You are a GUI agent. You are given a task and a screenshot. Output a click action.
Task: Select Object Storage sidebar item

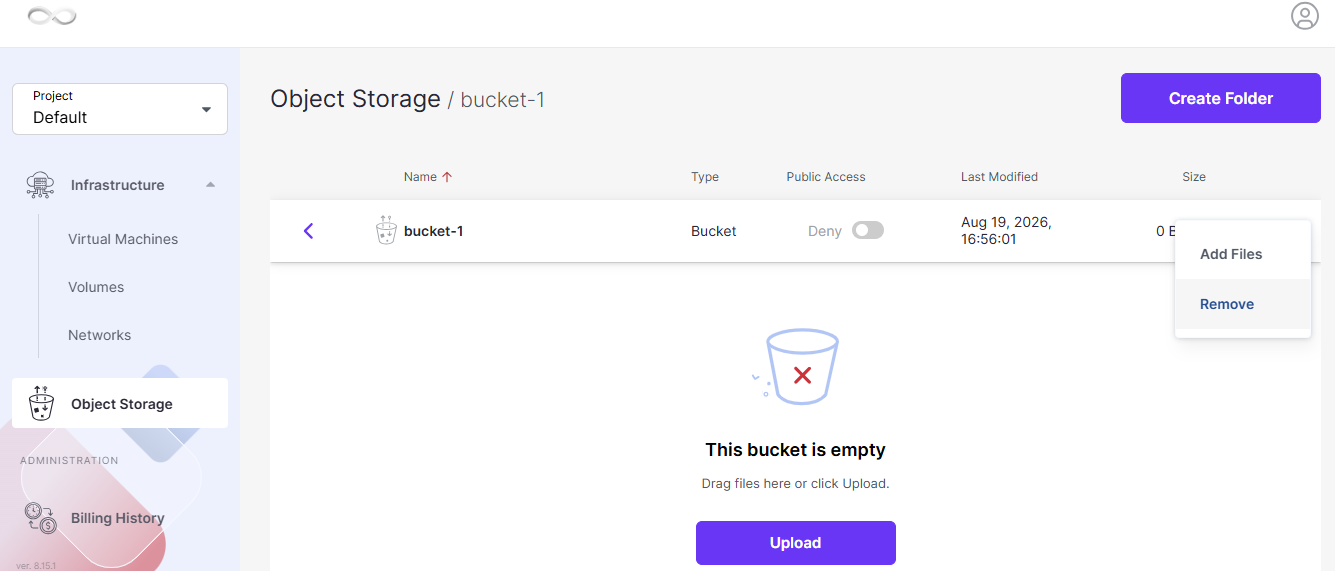point(120,403)
